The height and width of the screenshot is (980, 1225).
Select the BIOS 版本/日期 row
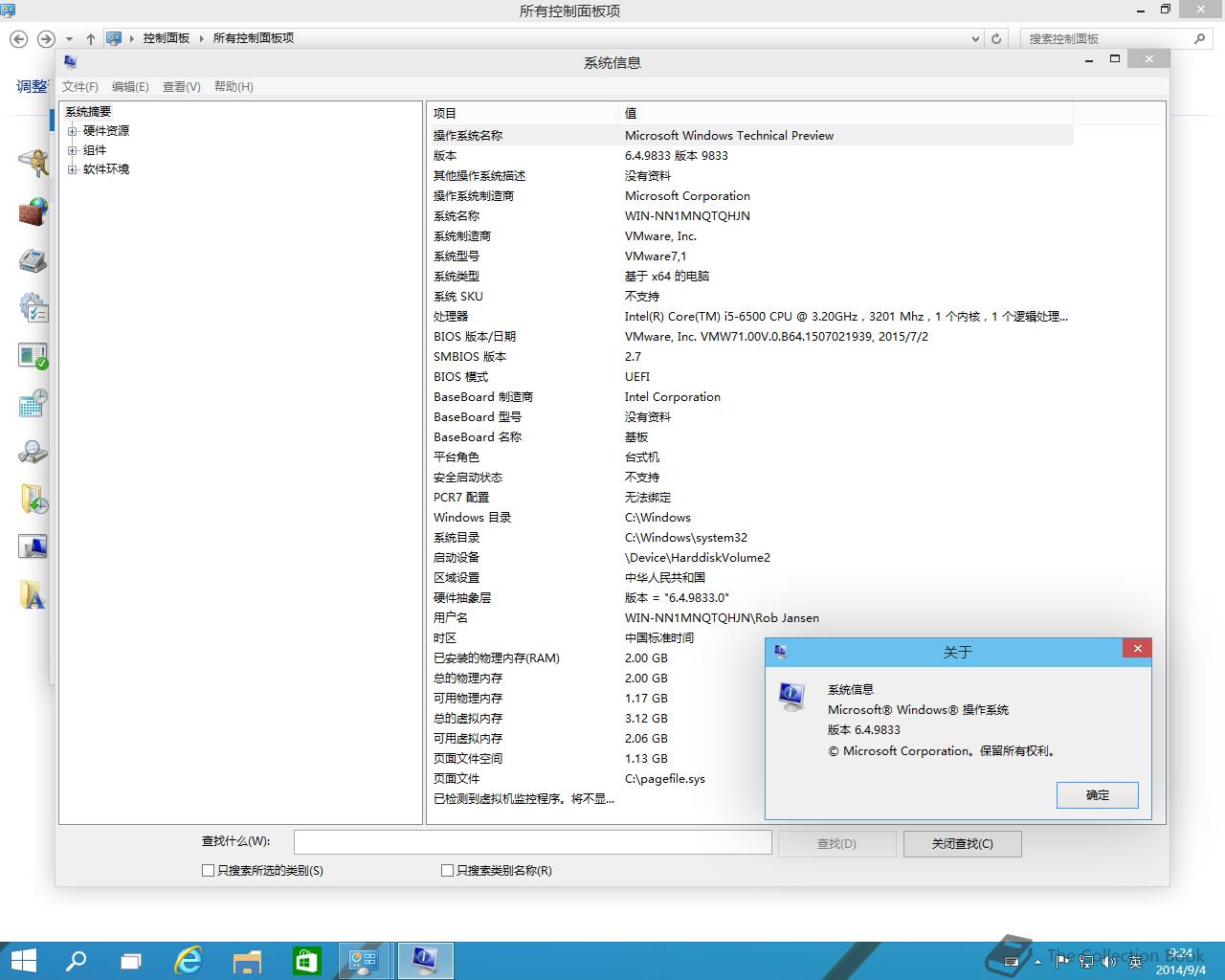tap(750, 337)
